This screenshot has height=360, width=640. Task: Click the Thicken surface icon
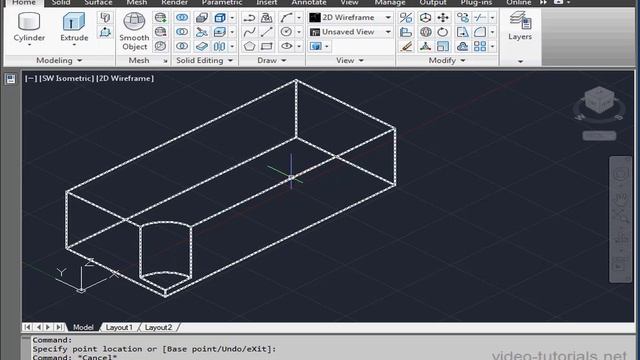(201, 46)
